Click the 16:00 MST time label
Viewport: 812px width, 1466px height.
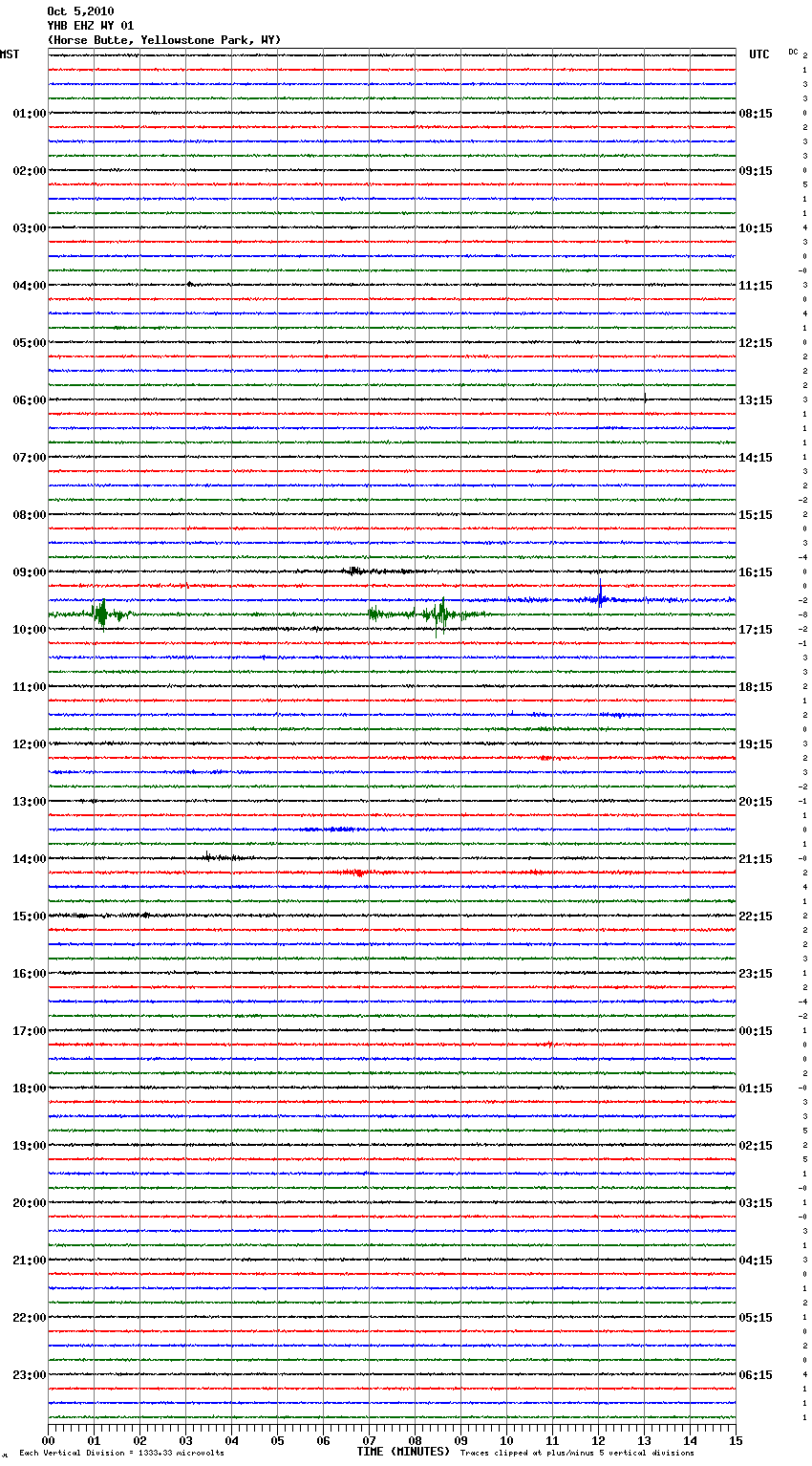click(30, 974)
